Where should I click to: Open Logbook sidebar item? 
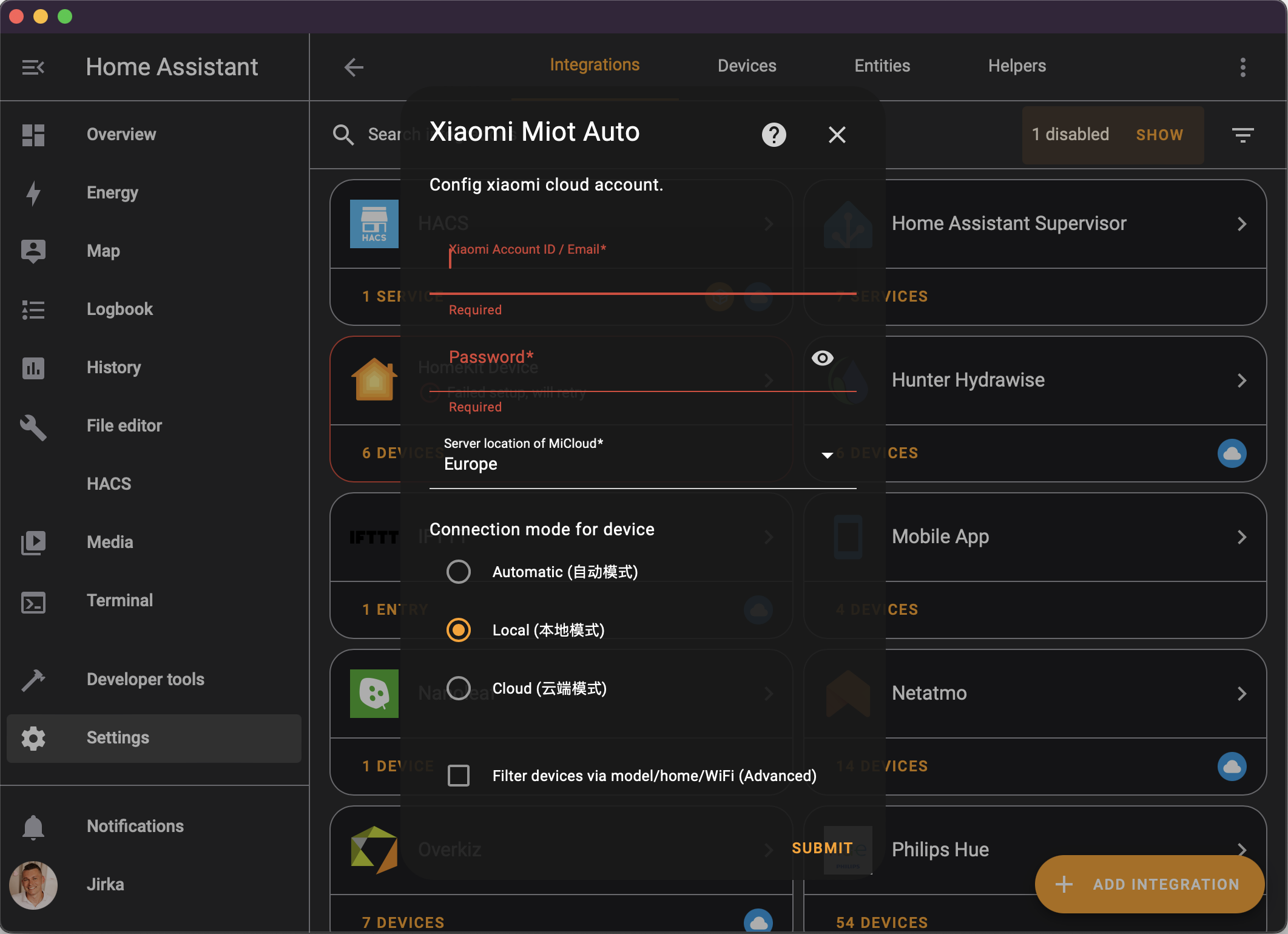[154, 309]
